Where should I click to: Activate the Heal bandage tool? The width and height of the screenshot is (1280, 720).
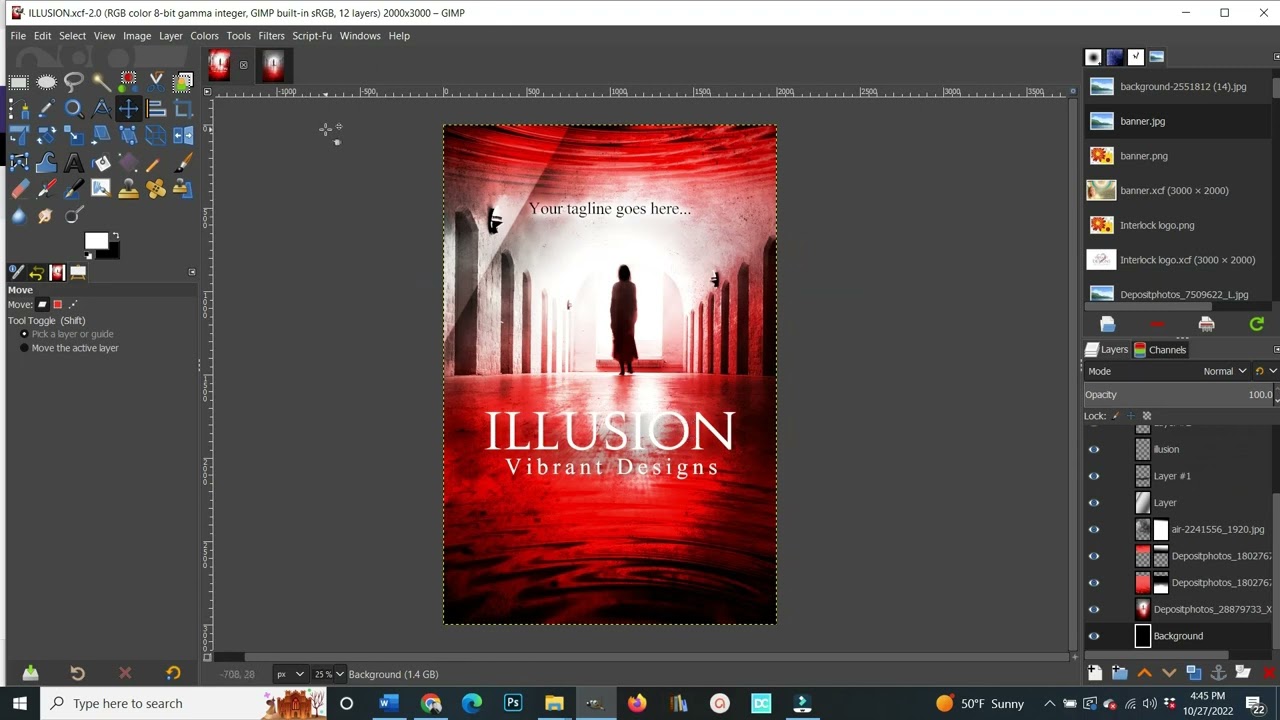[156, 188]
